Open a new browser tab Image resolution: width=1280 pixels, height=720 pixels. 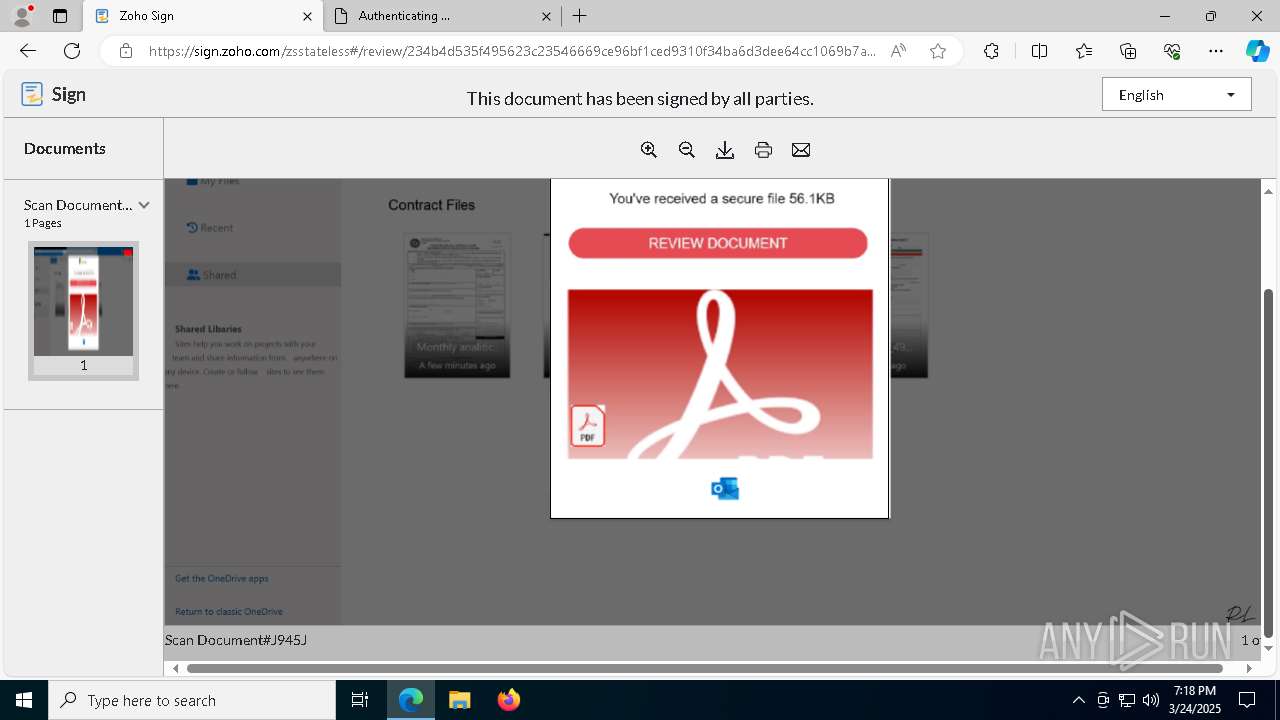point(580,16)
